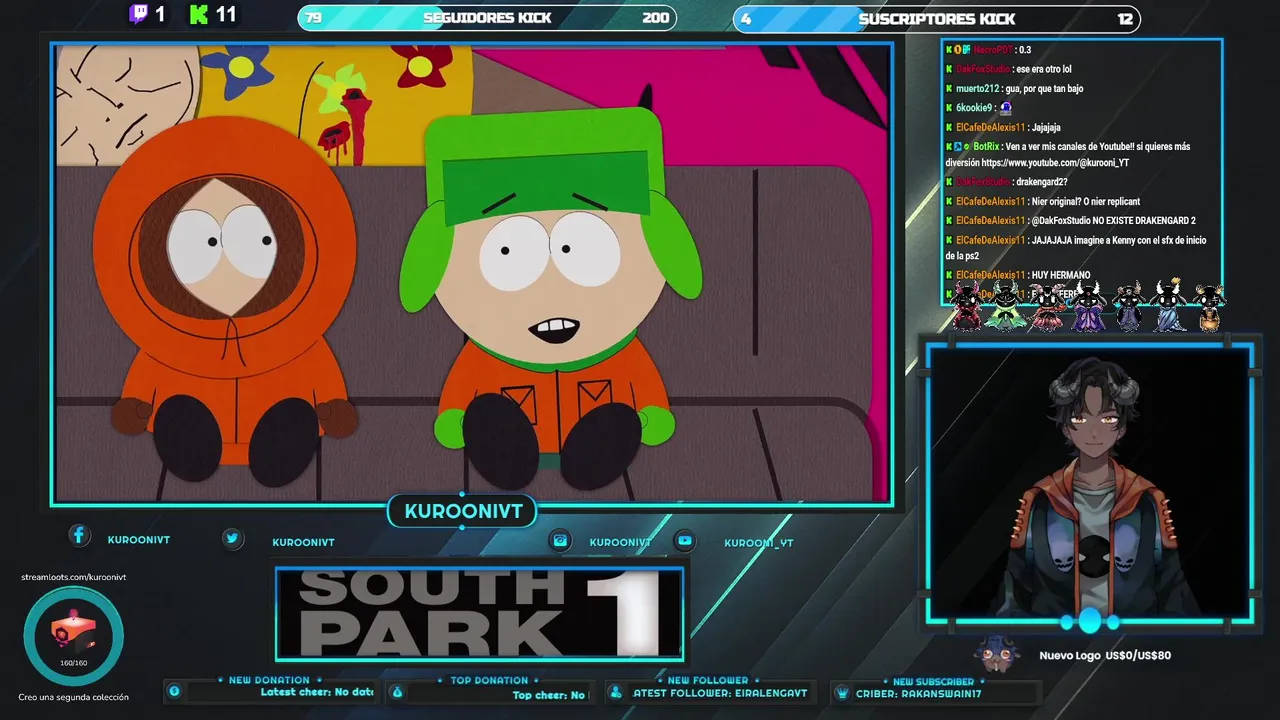Click the subscriber goal number 12
This screenshot has height=720, width=1280.
1126,18
